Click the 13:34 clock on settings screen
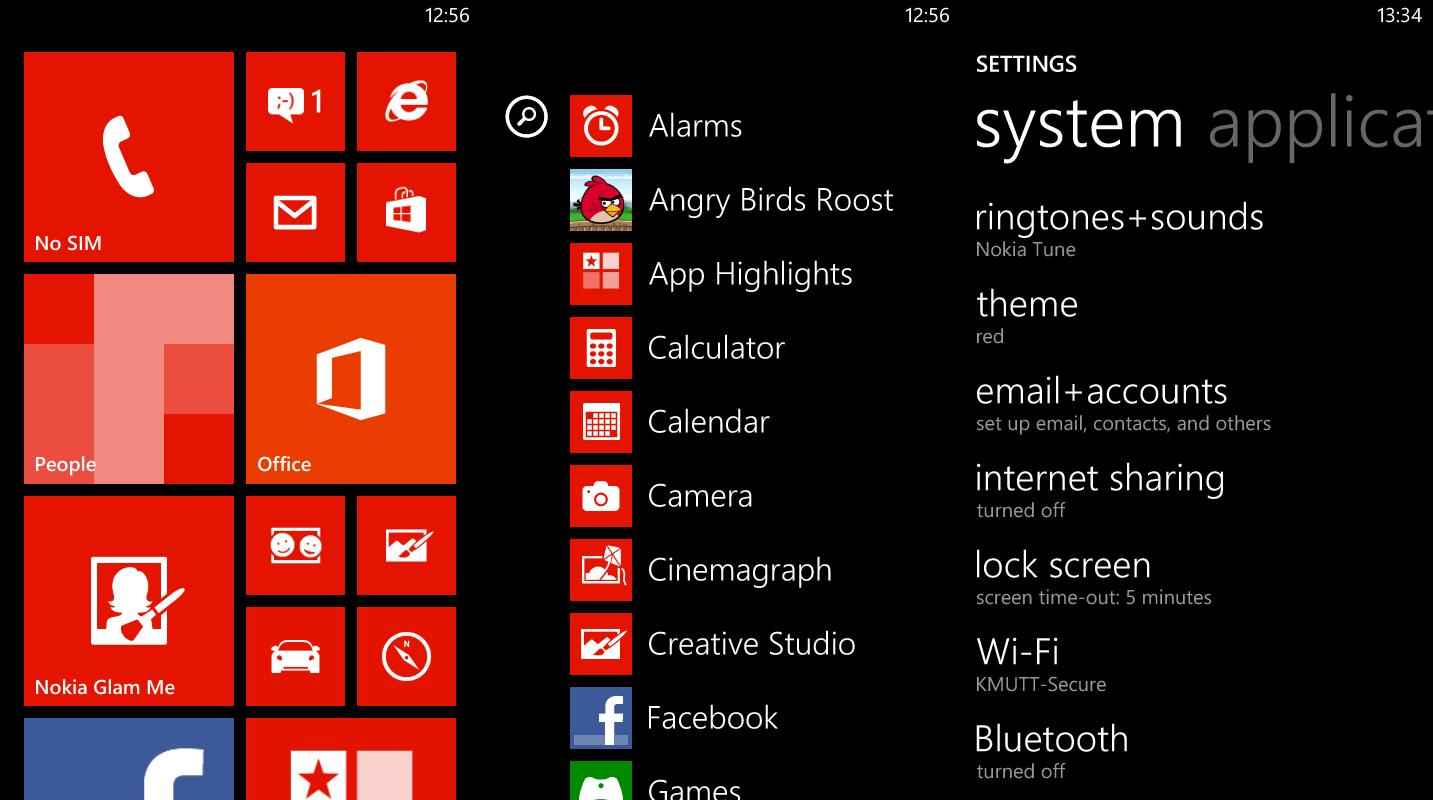 1398,15
